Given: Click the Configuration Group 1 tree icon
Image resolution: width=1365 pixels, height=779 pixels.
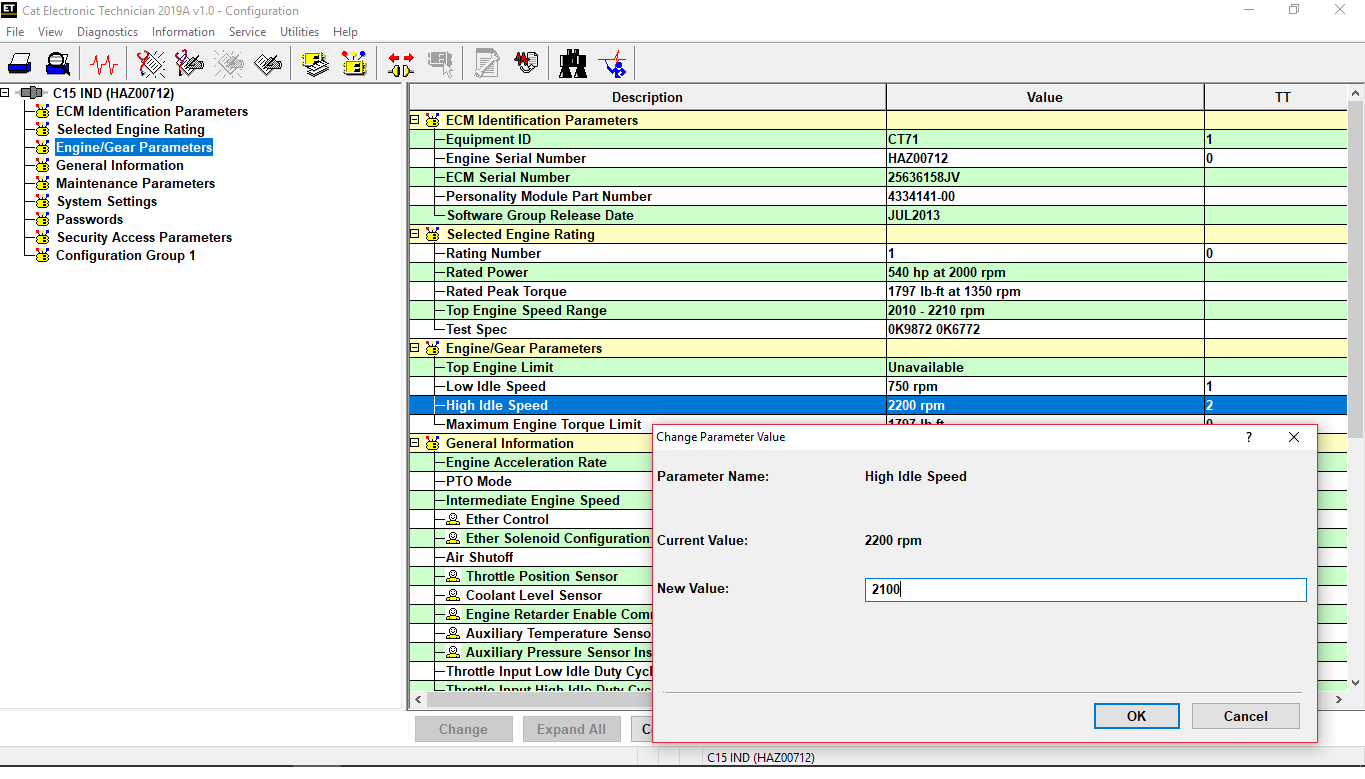Looking at the screenshot, I should click(42, 256).
